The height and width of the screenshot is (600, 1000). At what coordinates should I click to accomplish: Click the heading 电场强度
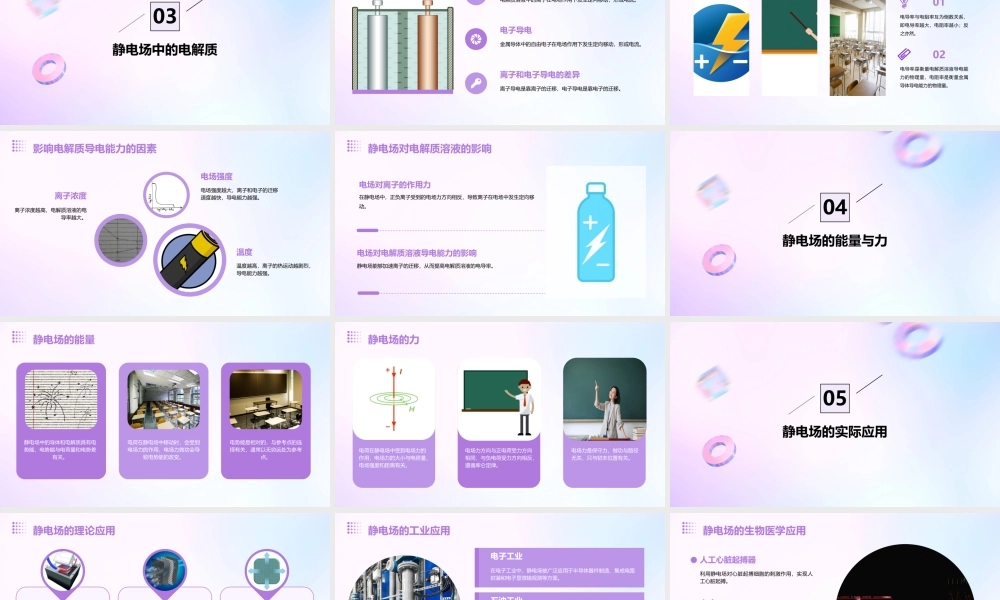coord(217,177)
